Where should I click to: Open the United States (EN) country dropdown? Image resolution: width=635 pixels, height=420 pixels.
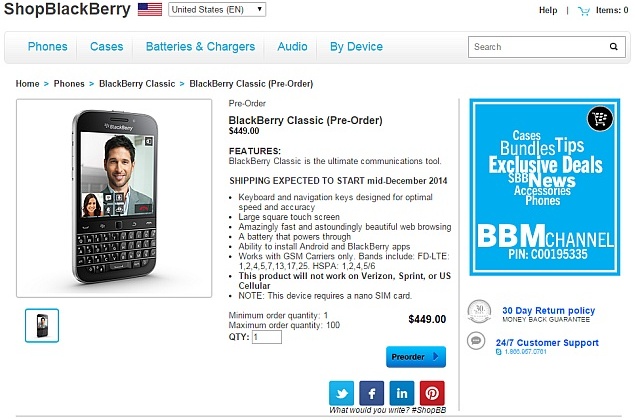click(x=217, y=9)
